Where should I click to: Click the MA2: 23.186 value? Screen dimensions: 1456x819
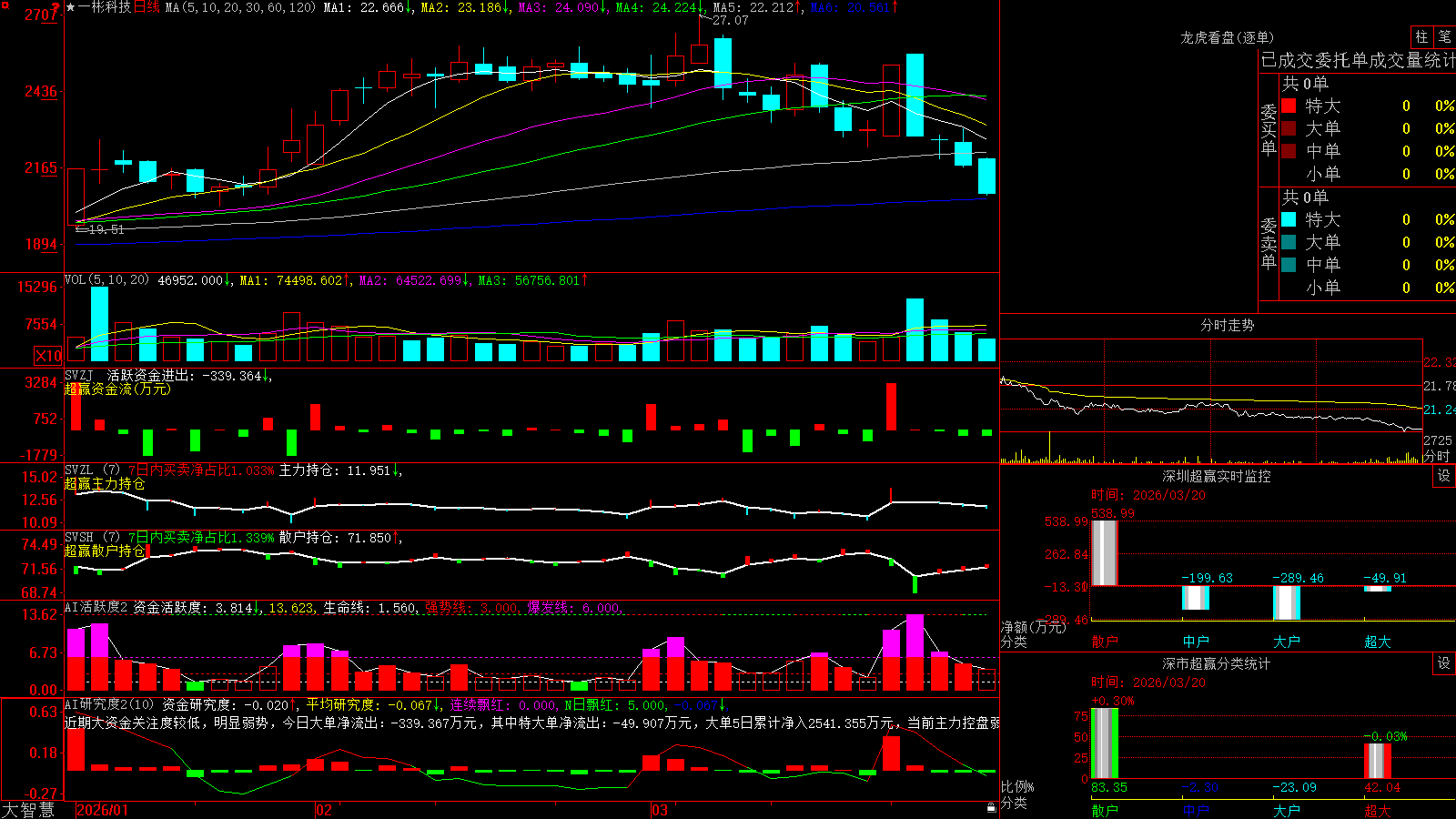pyautogui.click(x=465, y=7)
